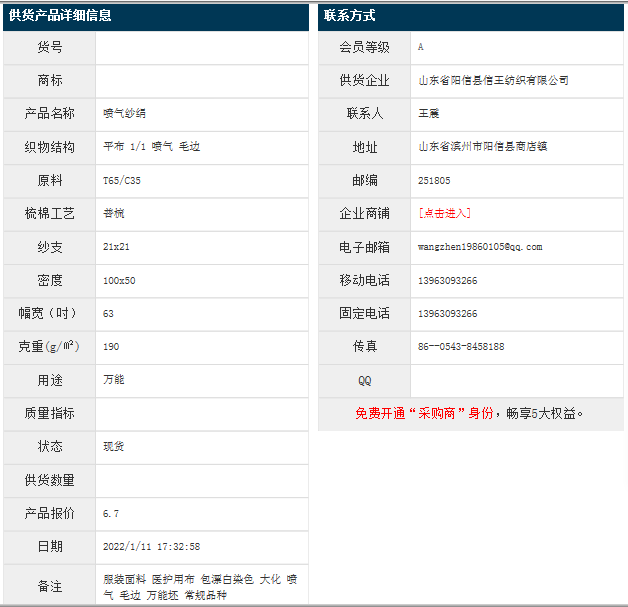
Task: Click the product name 喷气纱绢
Action: coord(125,113)
